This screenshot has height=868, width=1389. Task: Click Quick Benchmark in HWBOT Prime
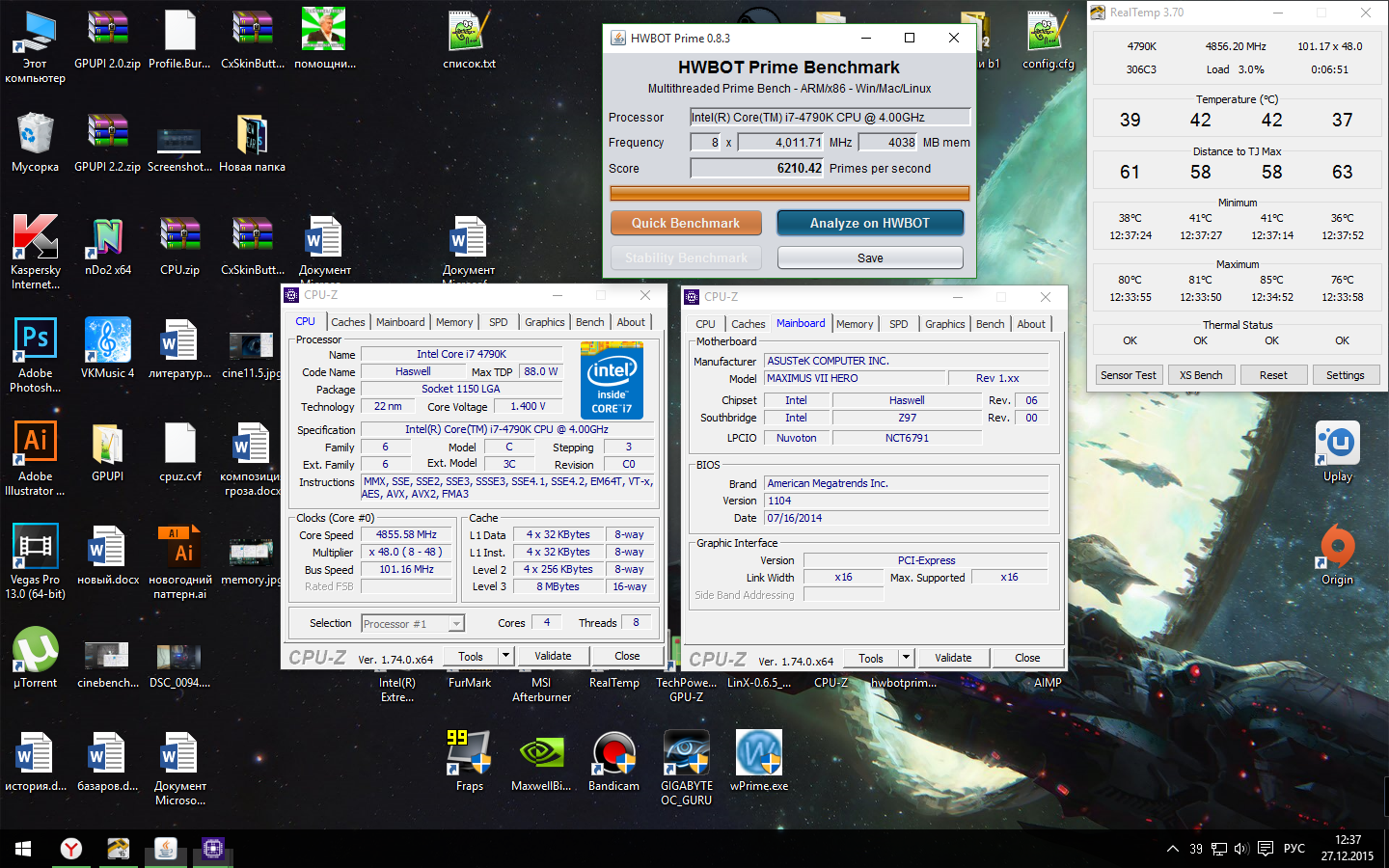click(x=686, y=223)
